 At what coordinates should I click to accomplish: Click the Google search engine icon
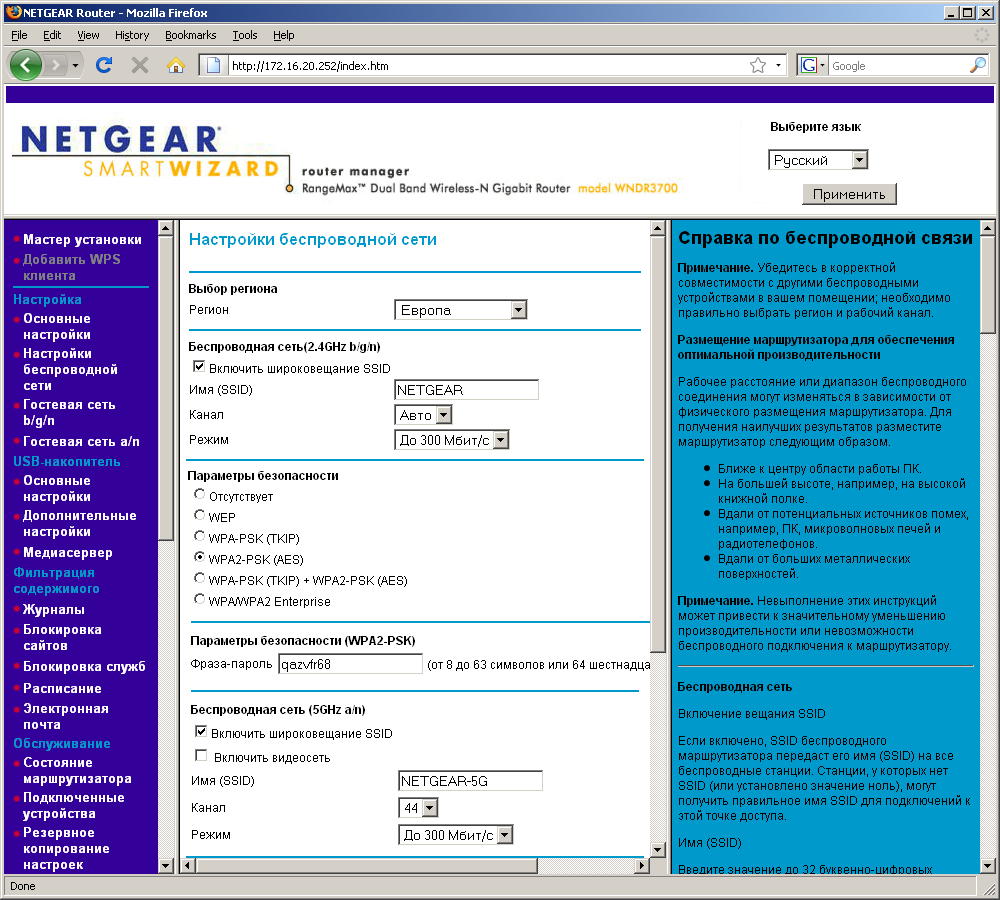(x=809, y=65)
